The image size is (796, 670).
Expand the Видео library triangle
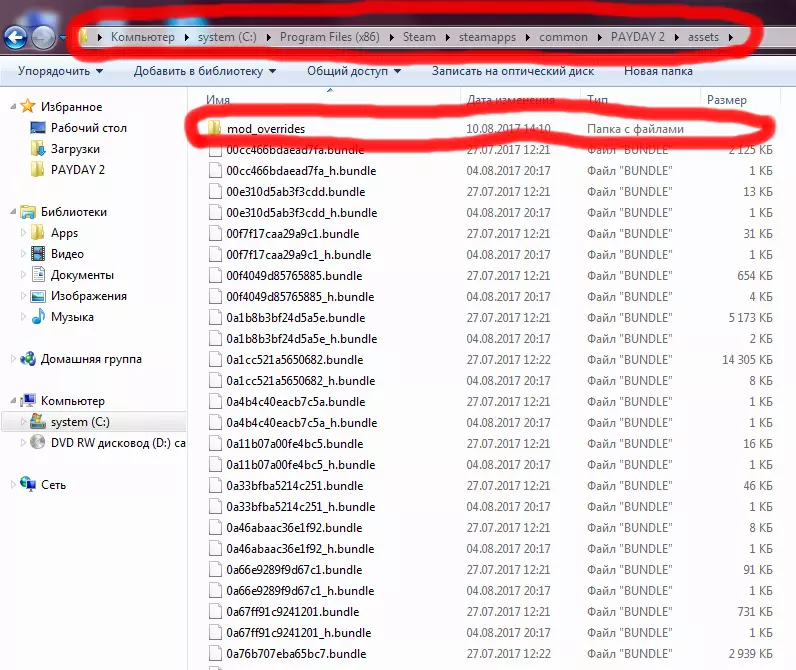coord(23,253)
